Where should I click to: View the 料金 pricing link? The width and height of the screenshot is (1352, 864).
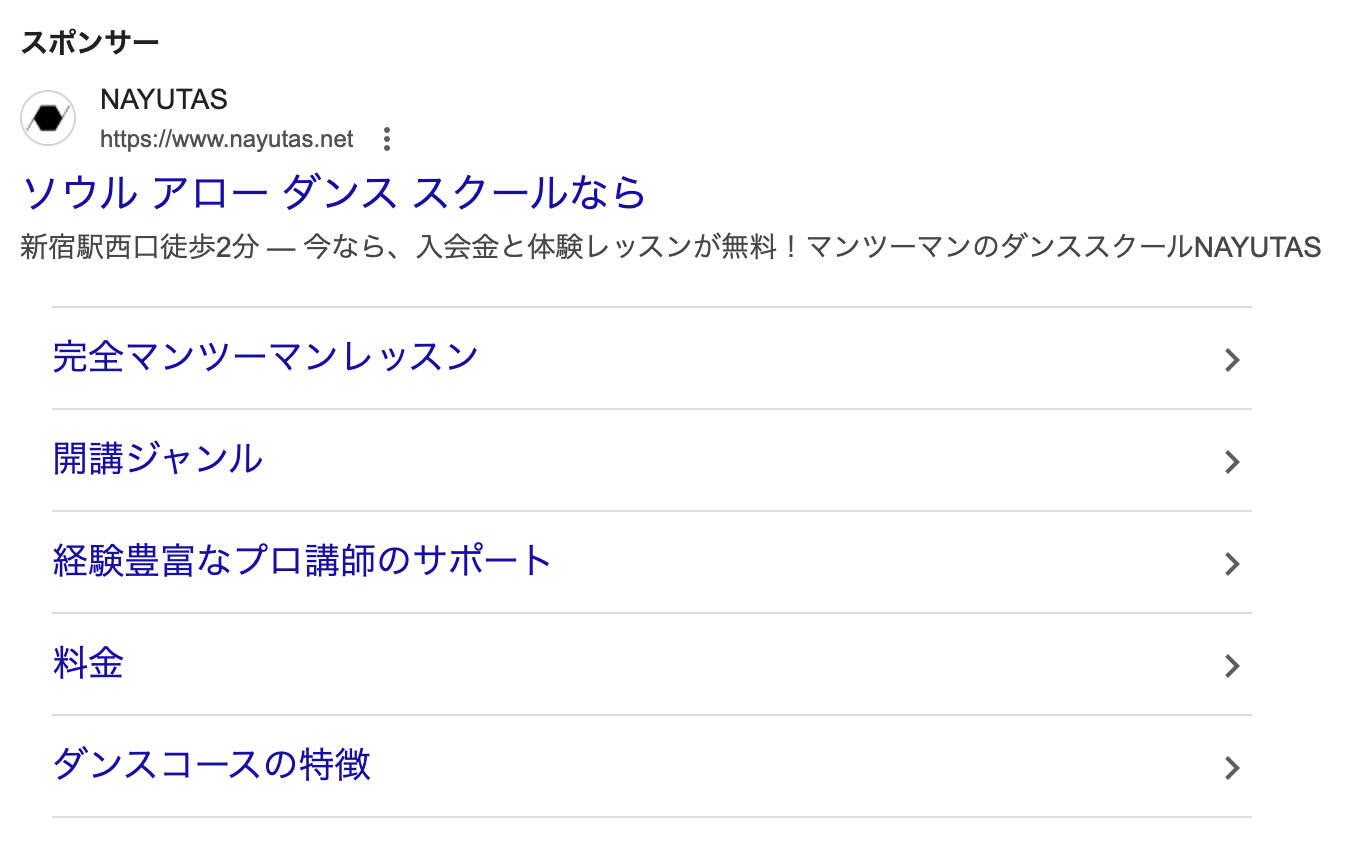[88, 663]
